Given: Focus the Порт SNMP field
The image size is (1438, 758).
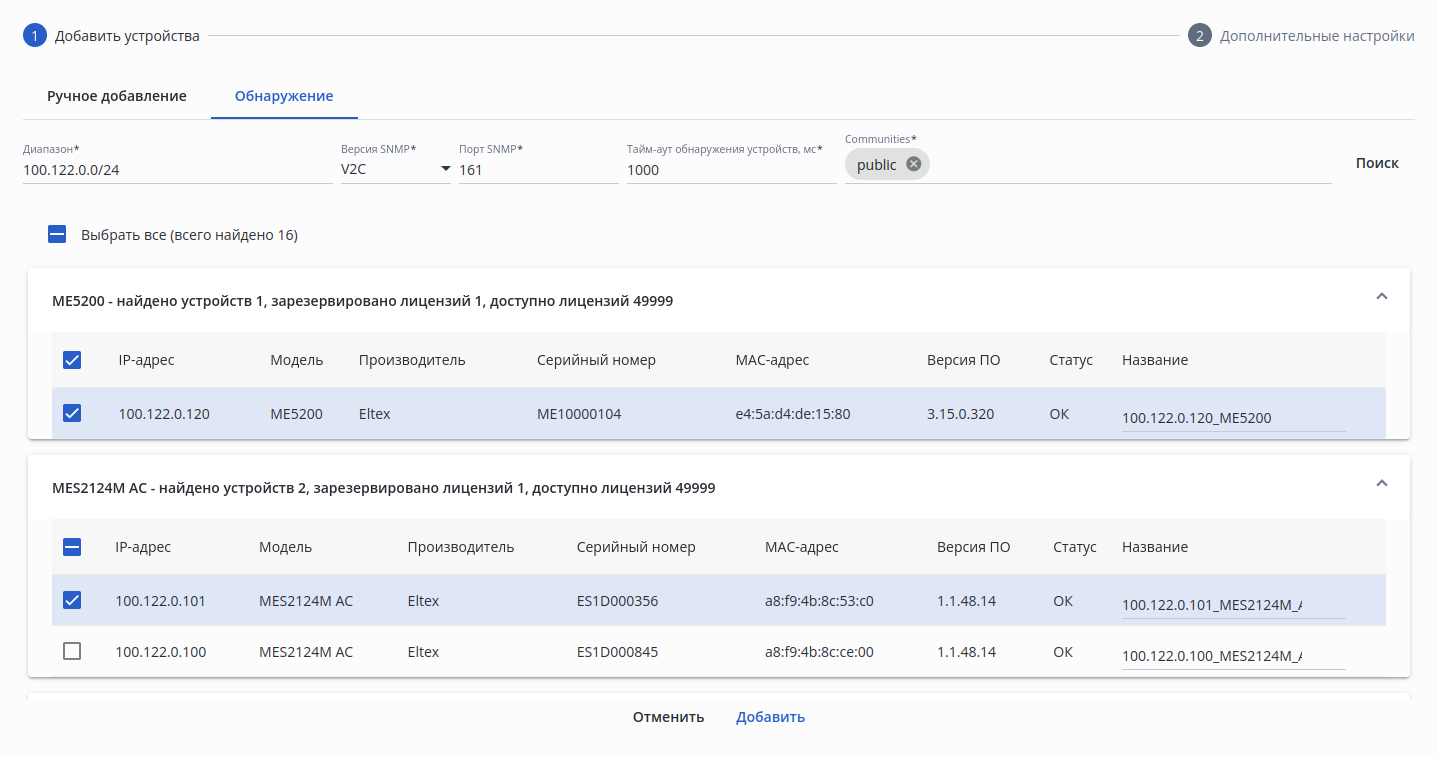Looking at the screenshot, I should coord(538,170).
